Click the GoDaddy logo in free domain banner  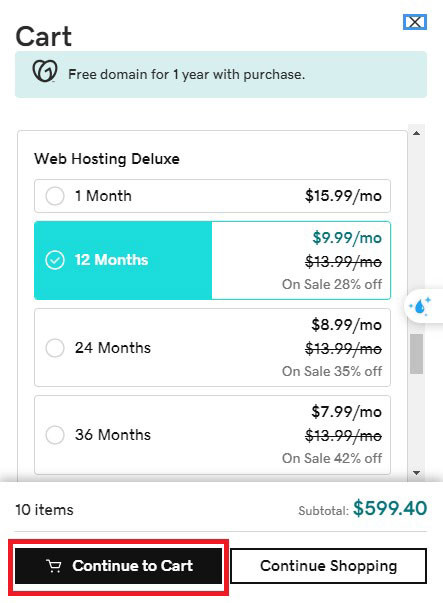click(45, 71)
